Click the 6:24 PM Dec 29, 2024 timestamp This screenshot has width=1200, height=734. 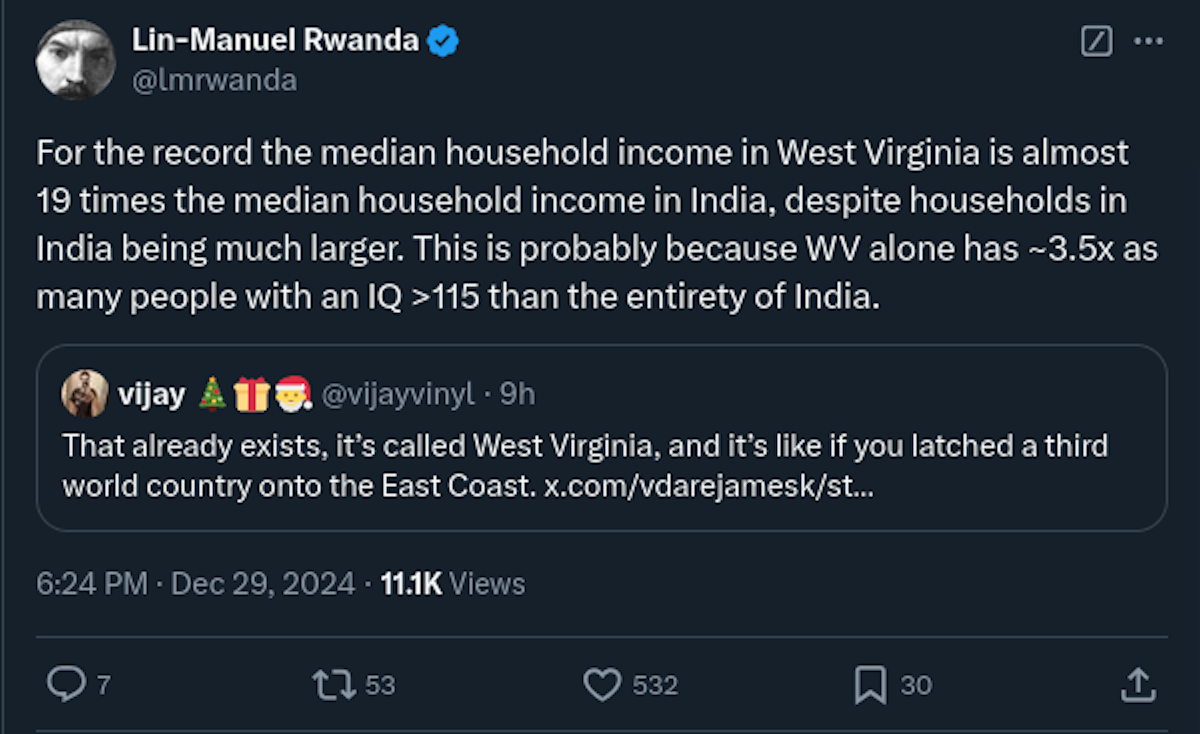pyautogui.click(x=195, y=583)
